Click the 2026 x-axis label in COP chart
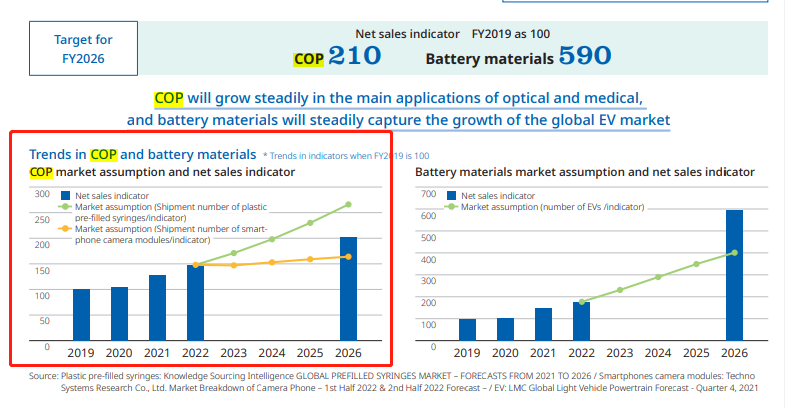Image resolution: width=785 pixels, height=408 pixels. [348, 353]
